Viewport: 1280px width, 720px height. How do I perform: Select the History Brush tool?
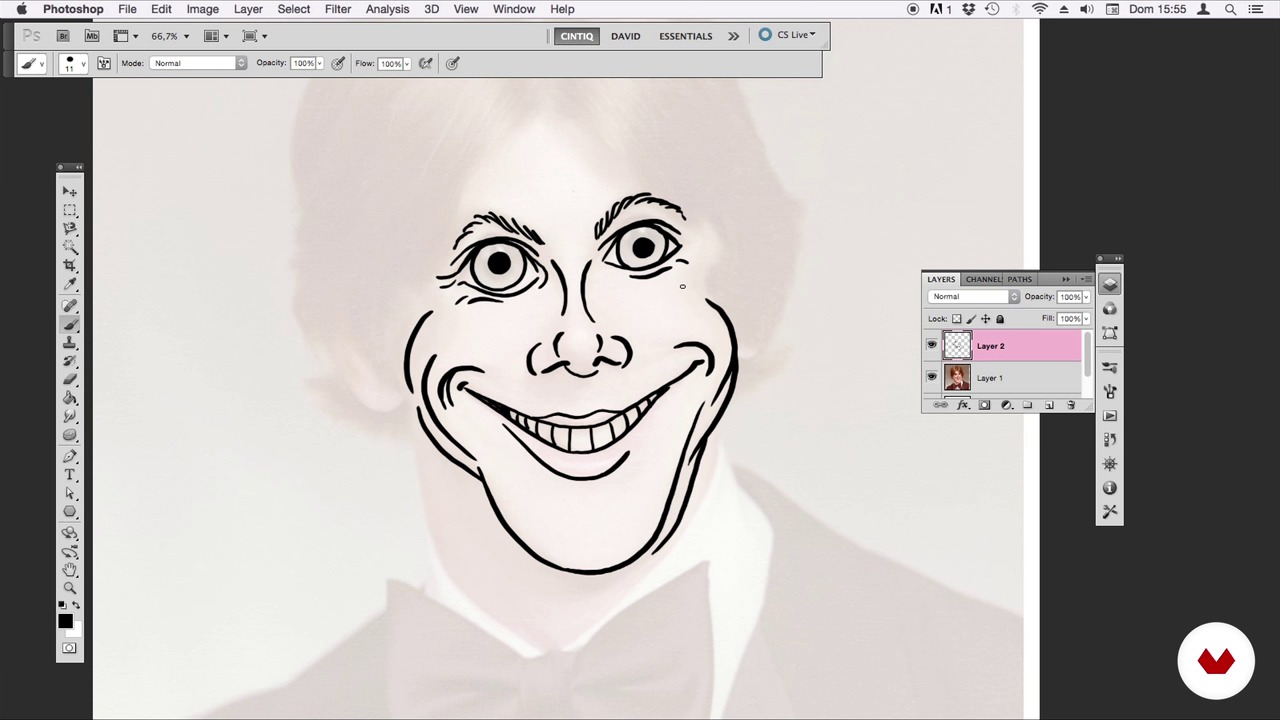[70, 361]
